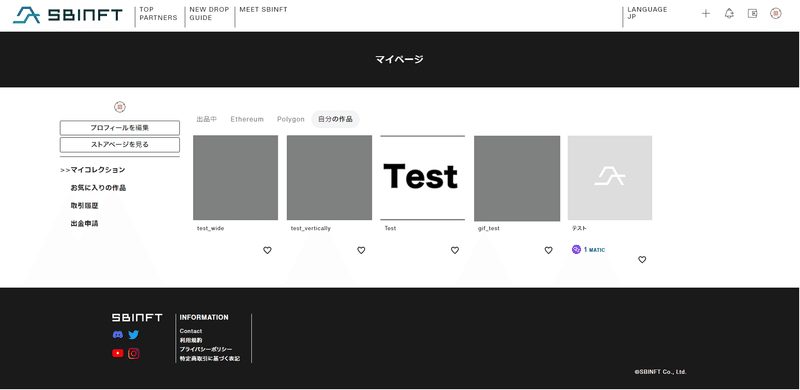This screenshot has height=390, width=800.
Task: Click the test_vertically title text
Action: 311,228
